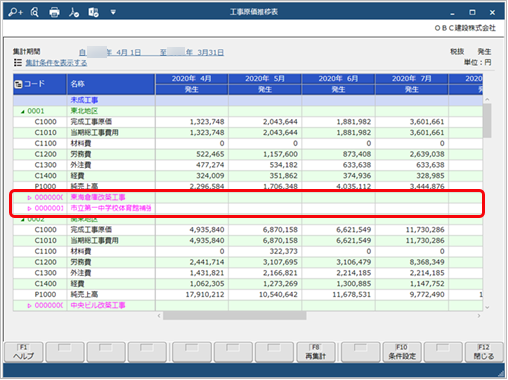Screen dimensions: 508x380
Task: Click the printer icon
Action: [x=54, y=12]
